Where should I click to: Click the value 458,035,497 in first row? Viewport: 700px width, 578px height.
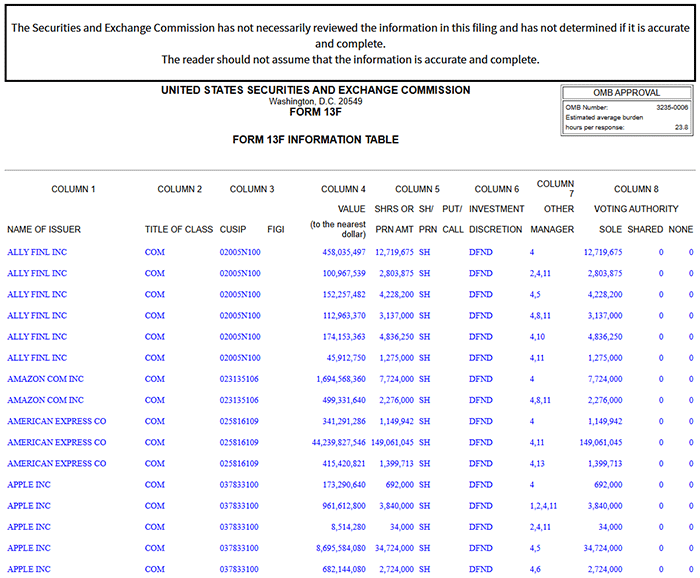click(337, 252)
